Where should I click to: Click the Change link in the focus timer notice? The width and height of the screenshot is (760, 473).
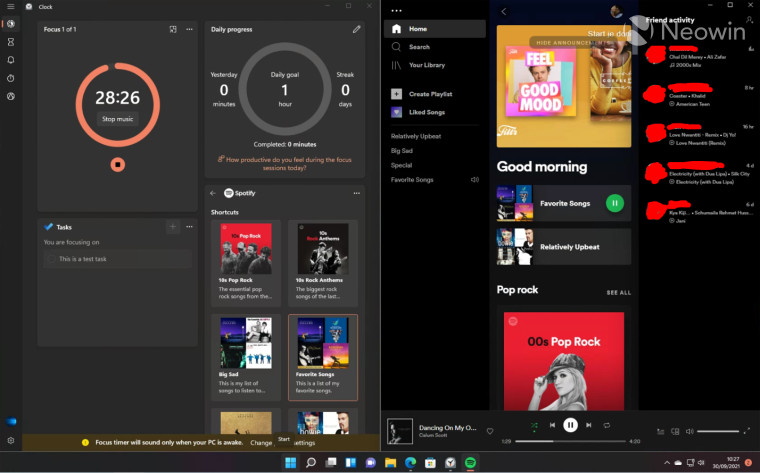click(261, 442)
